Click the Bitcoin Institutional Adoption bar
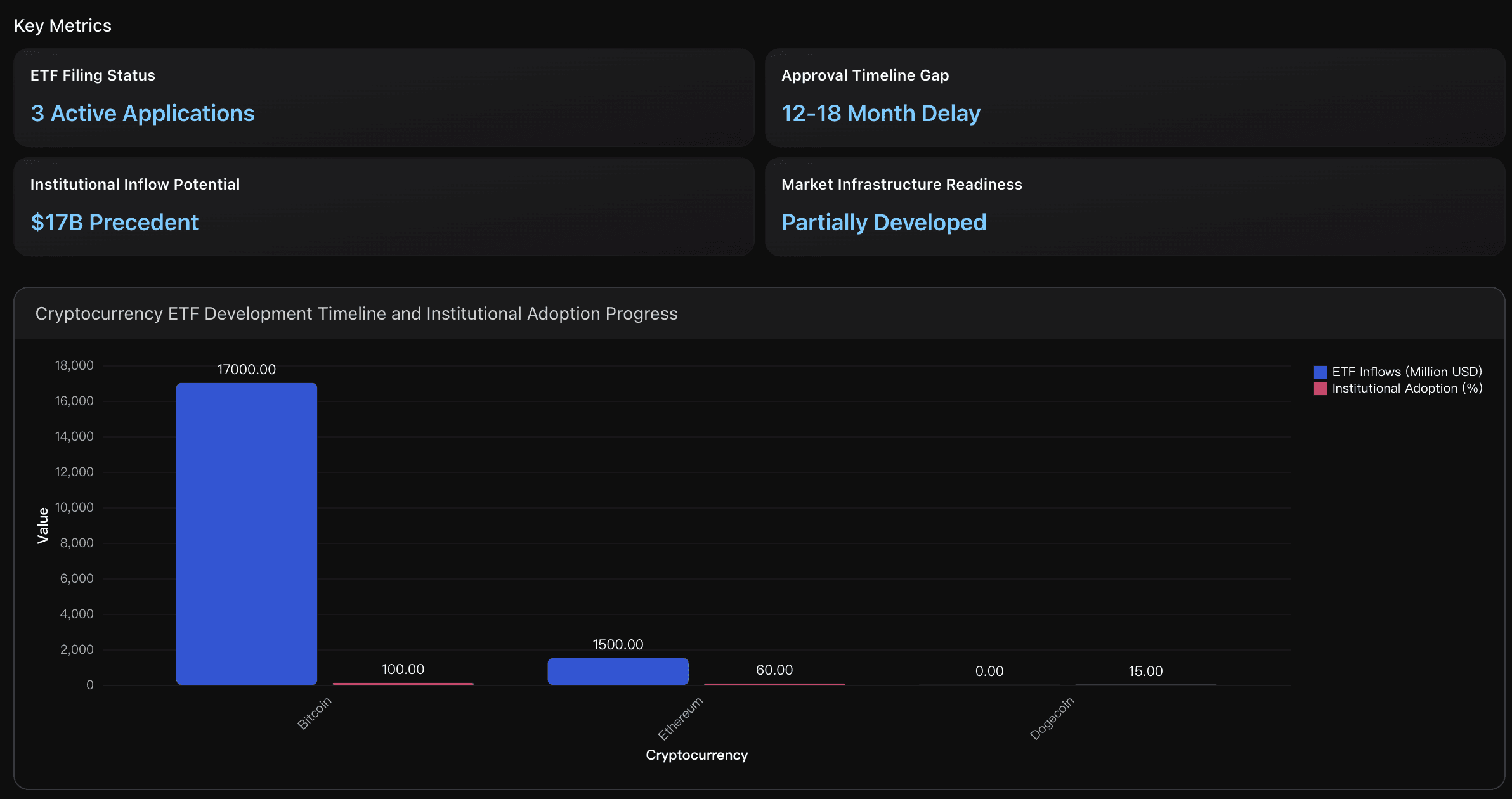Viewport: 1512px width, 799px height. point(402,684)
